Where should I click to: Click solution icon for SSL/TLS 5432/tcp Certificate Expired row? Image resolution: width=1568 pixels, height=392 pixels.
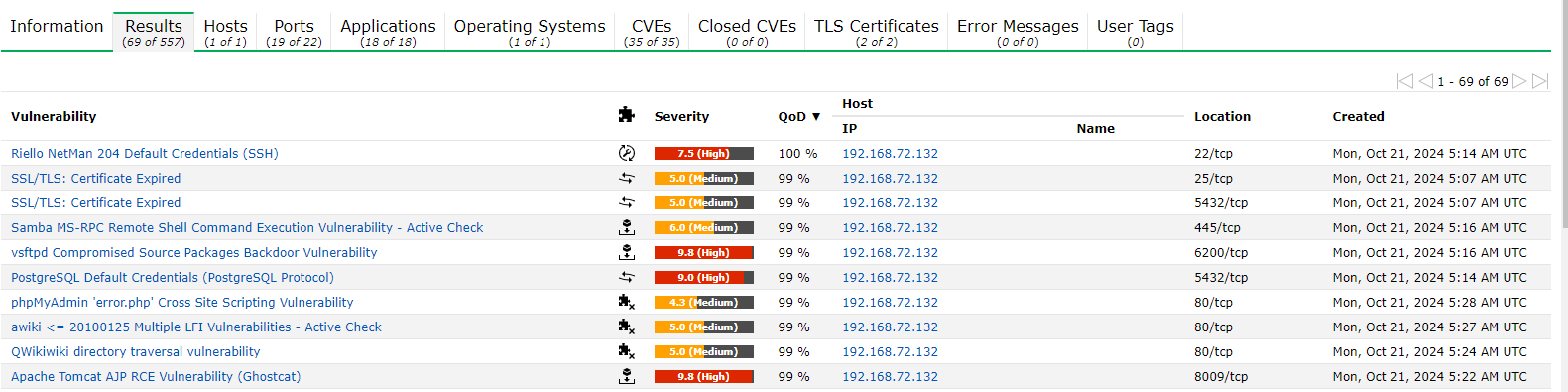pyautogui.click(x=626, y=202)
